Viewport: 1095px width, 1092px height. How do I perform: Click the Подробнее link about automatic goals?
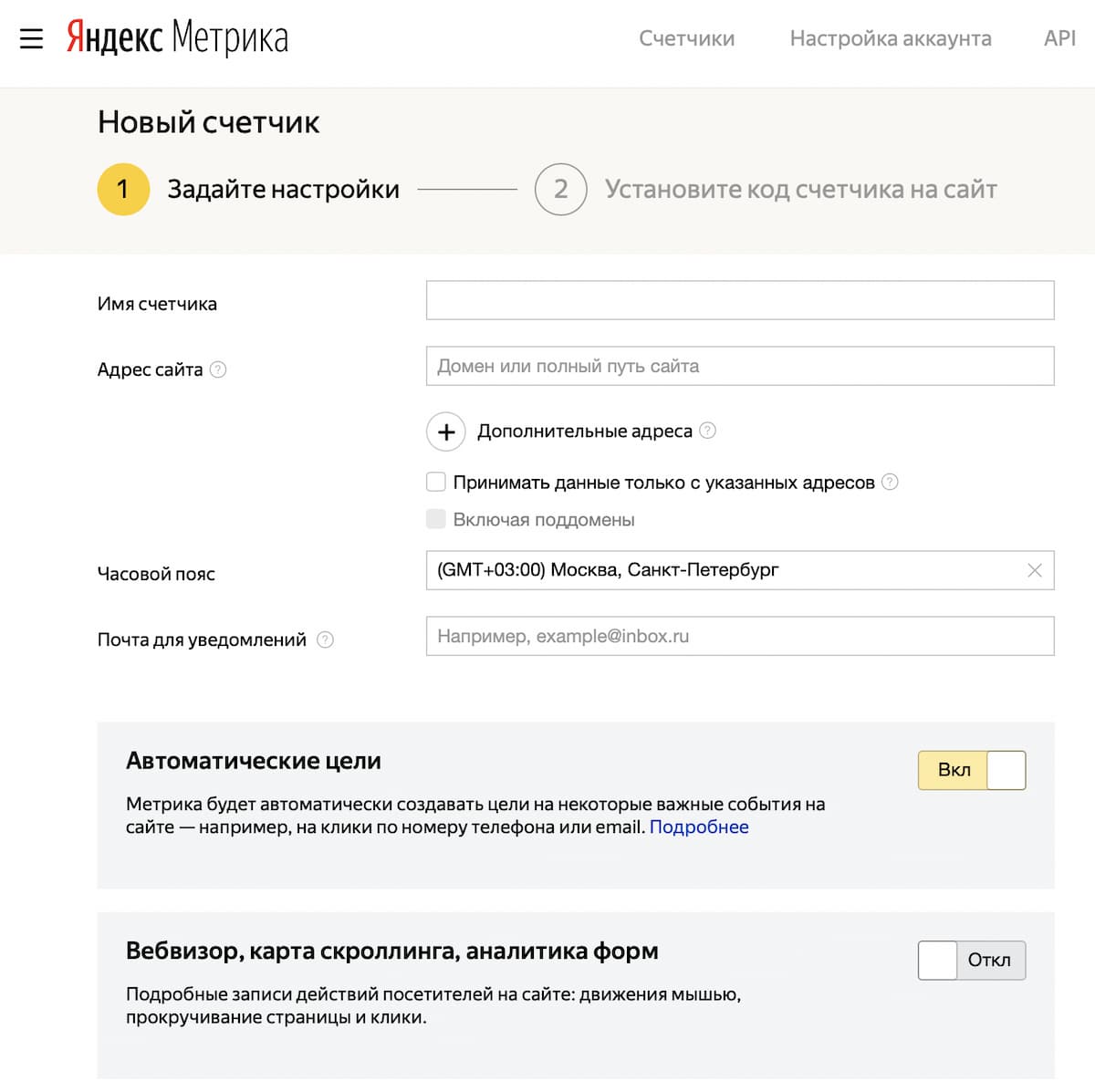pos(699,827)
